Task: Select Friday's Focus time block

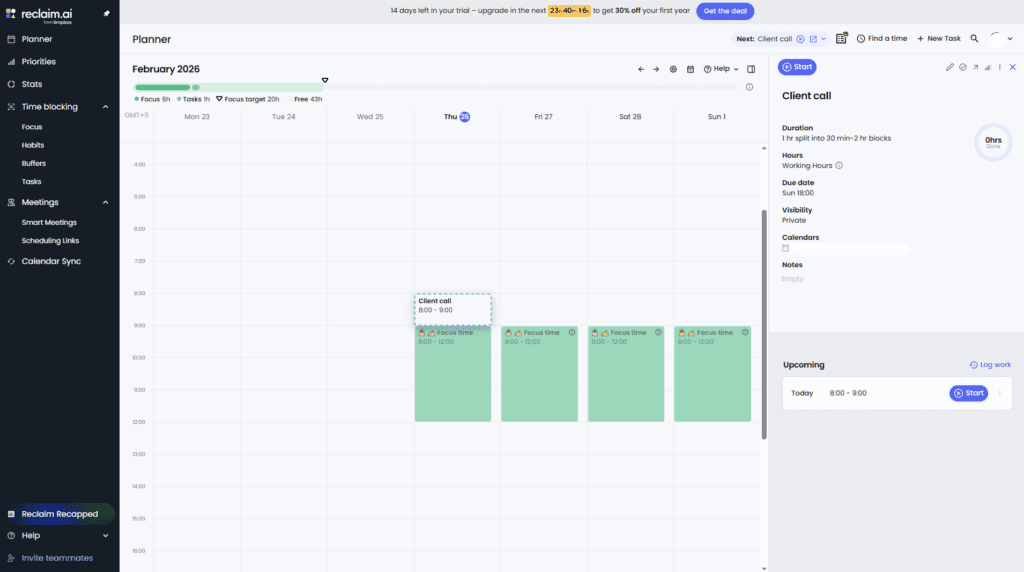Action: (539, 374)
